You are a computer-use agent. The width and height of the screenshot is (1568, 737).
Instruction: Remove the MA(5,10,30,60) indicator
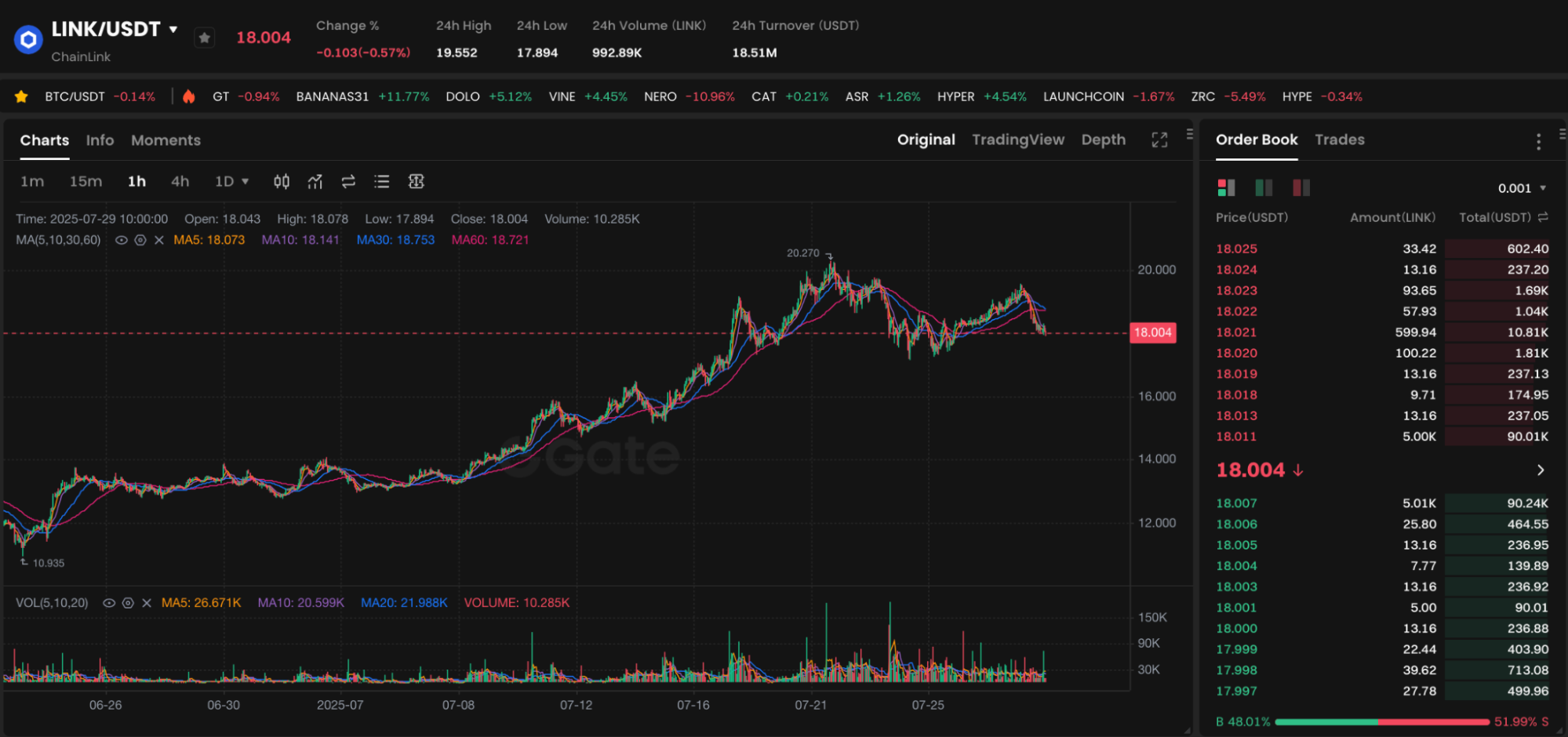159,240
